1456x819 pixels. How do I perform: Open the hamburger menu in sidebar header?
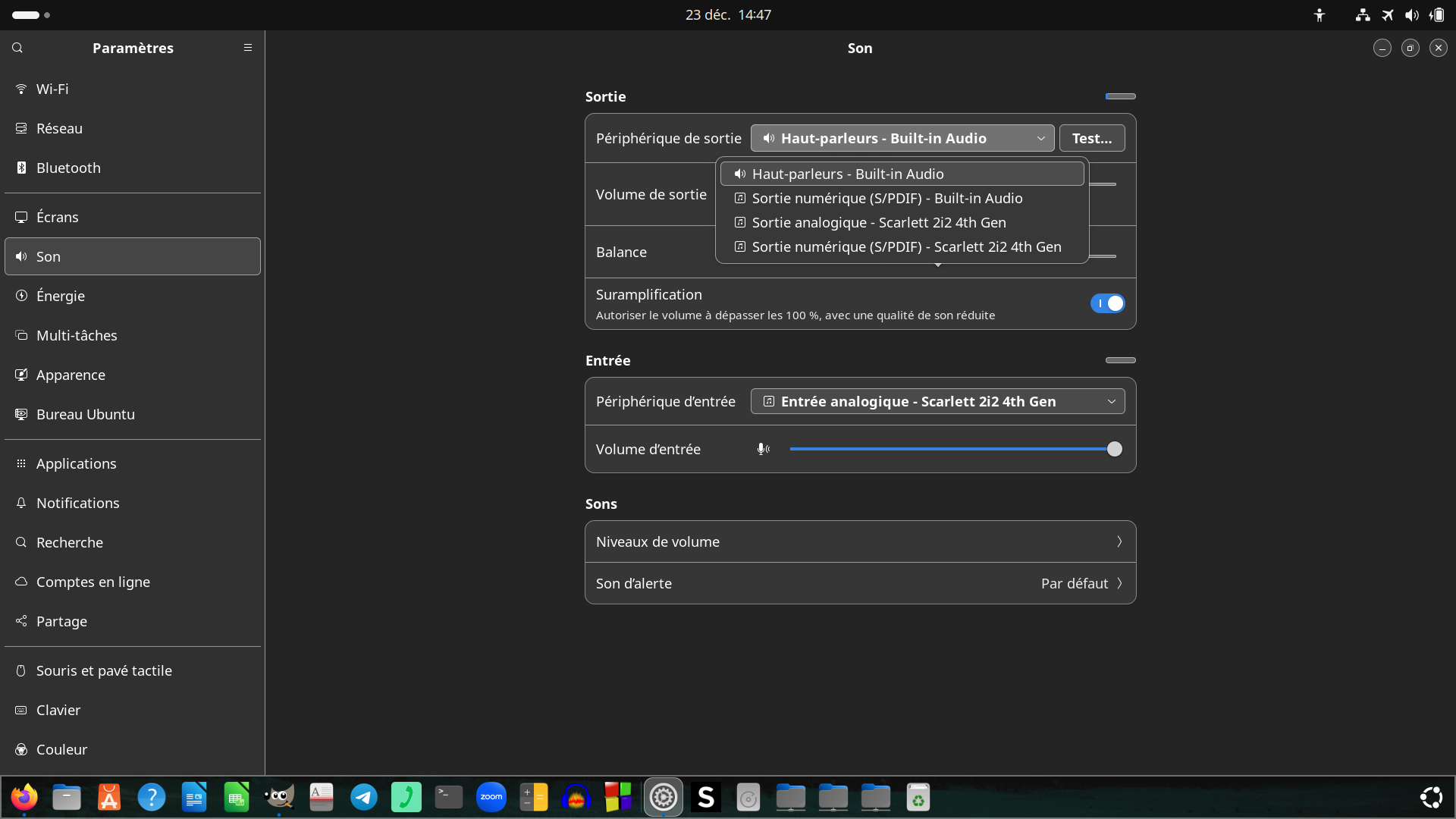click(x=247, y=48)
